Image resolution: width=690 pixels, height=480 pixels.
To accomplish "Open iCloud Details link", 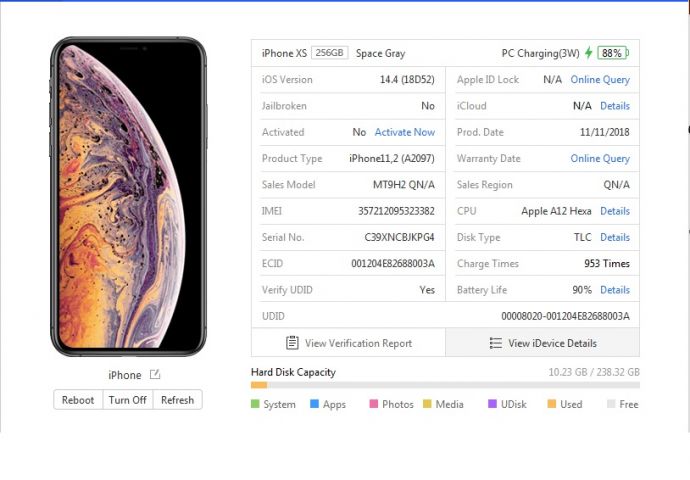I will 615,106.
